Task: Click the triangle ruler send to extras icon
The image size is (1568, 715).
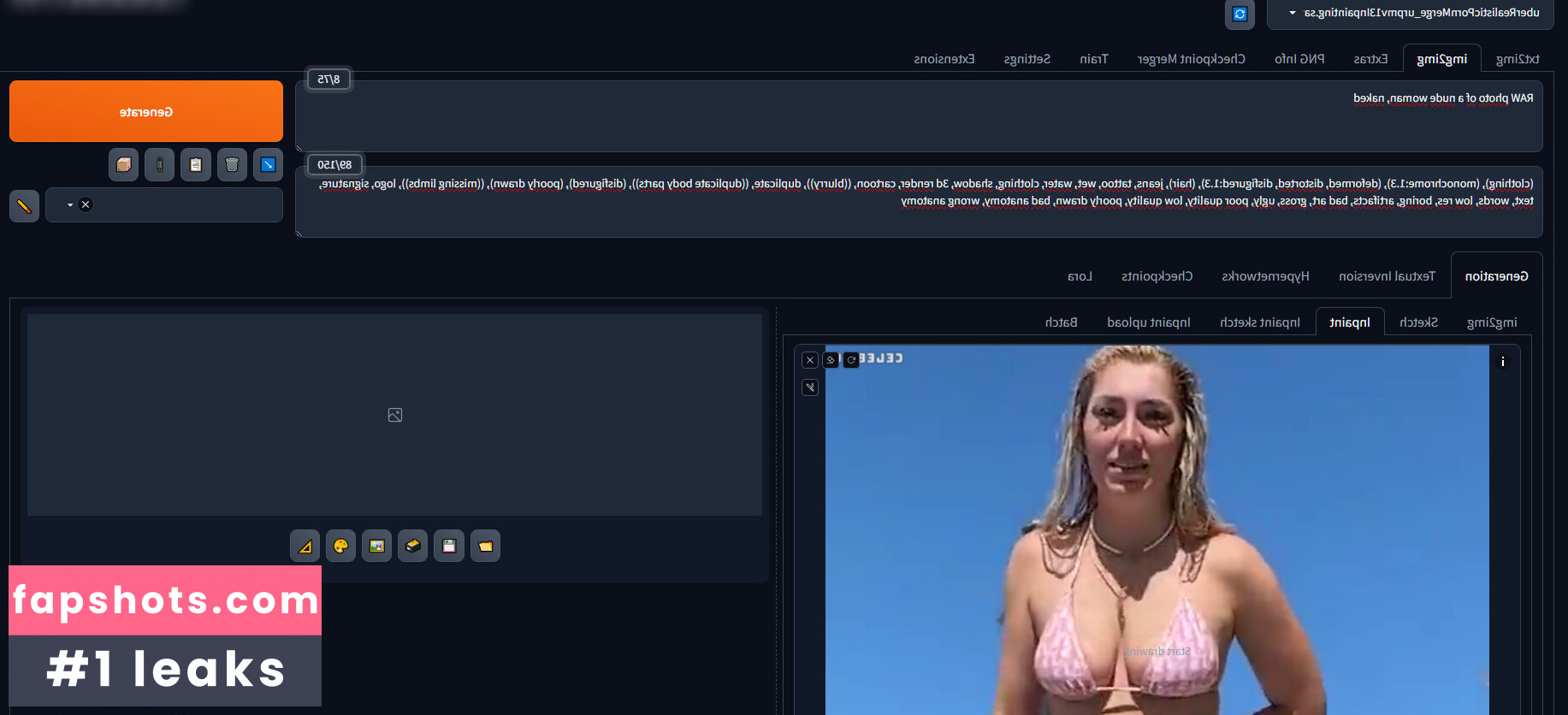Action: [305, 546]
